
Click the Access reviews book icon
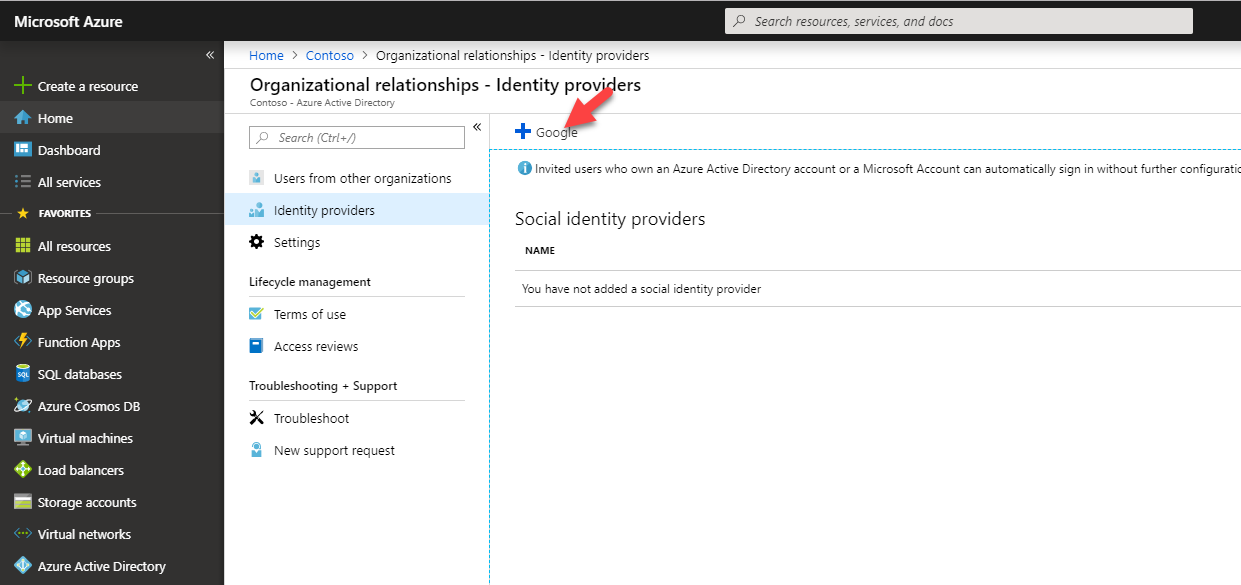pos(257,346)
